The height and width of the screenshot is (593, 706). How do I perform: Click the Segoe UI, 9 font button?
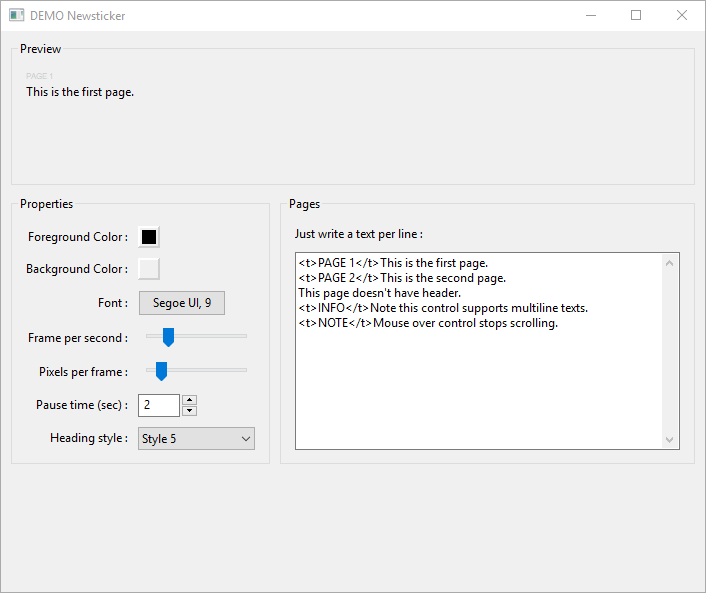pos(181,303)
